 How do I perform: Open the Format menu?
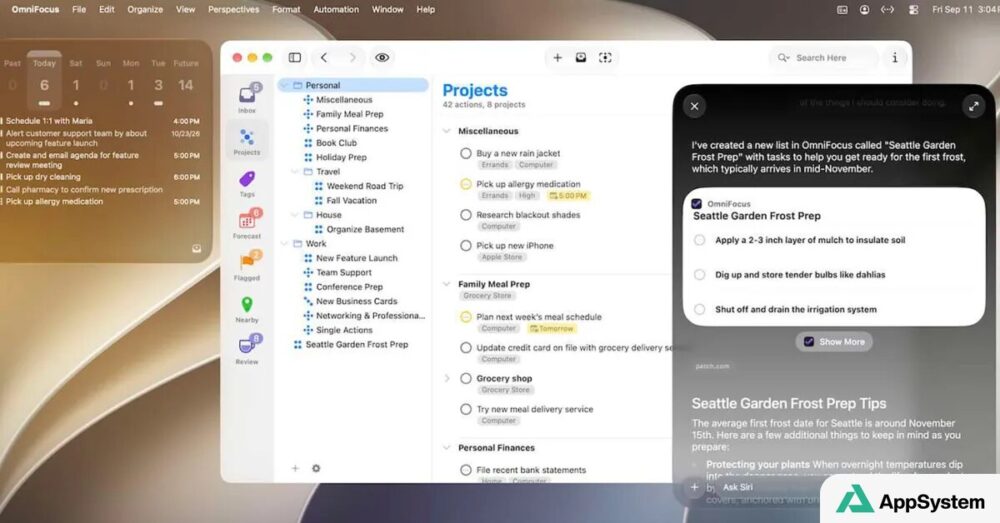(x=286, y=10)
